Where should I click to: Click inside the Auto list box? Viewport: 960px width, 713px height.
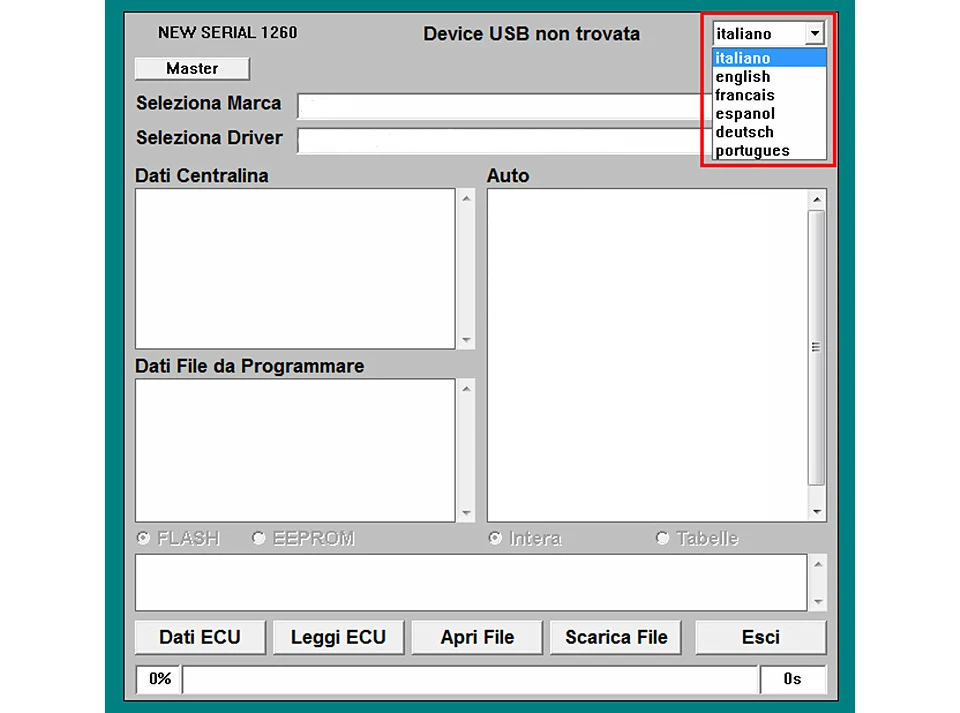coord(648,355)
